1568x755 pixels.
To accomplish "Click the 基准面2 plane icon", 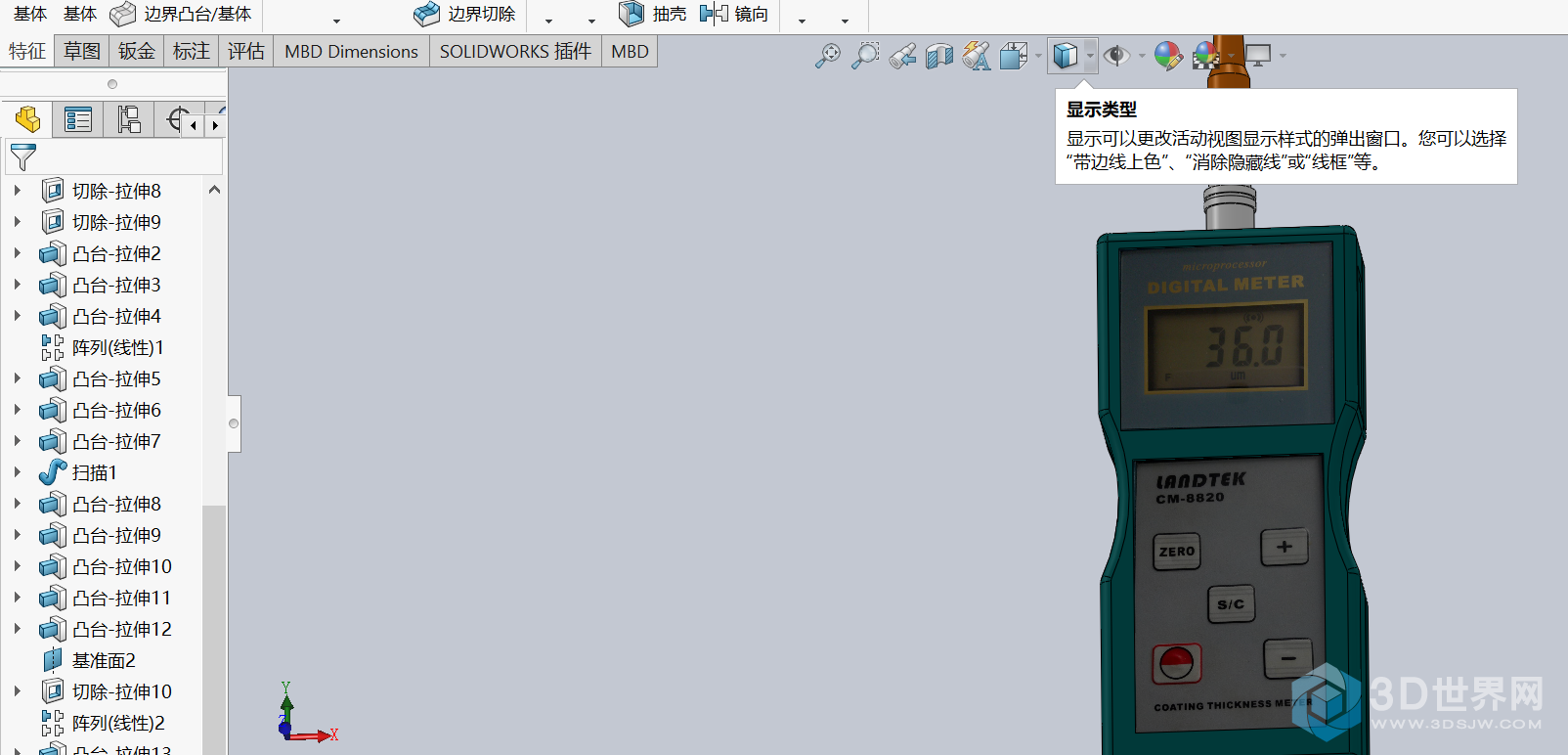I will (53, 660).
